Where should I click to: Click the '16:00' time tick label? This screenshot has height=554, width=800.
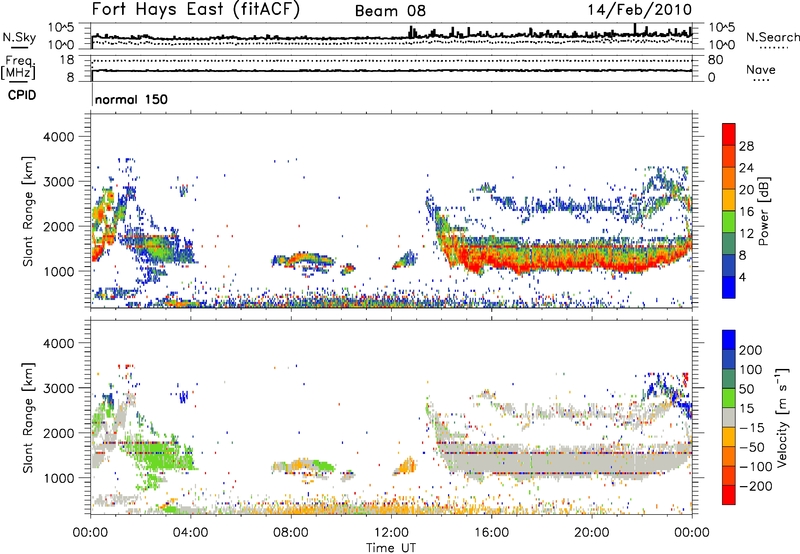coord(491,533)
